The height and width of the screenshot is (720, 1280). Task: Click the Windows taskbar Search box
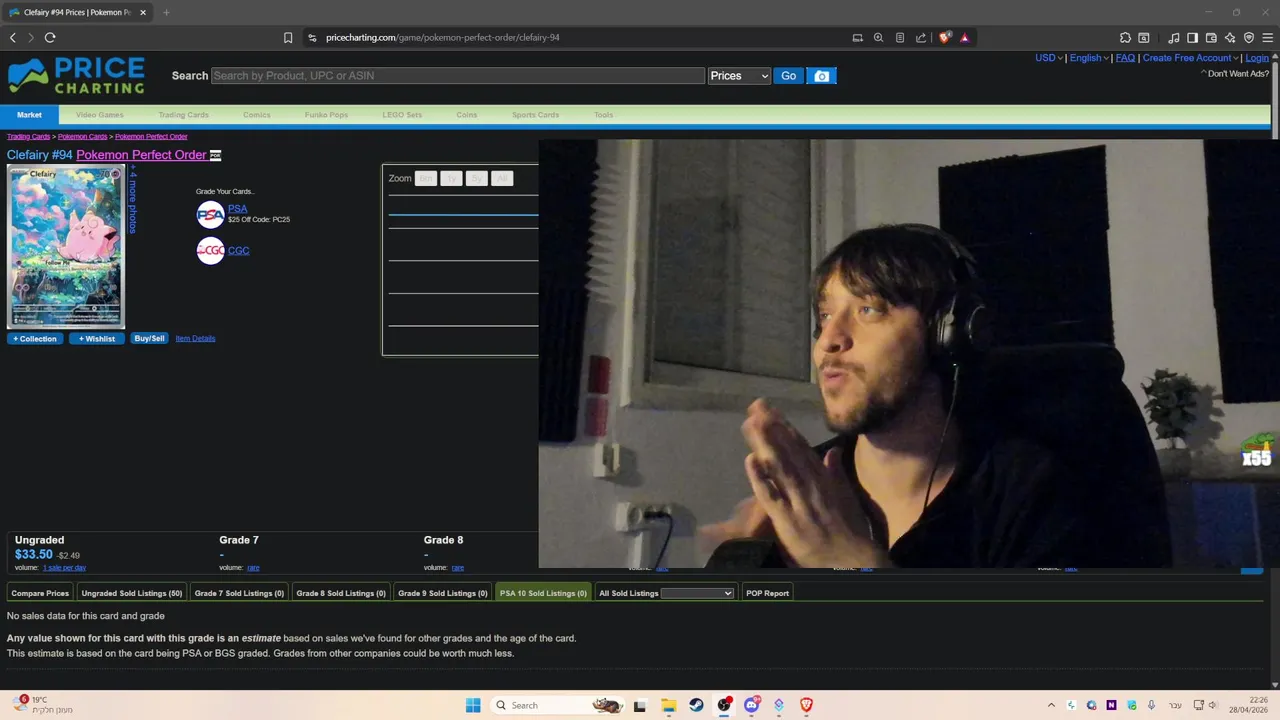coord(557,705)
